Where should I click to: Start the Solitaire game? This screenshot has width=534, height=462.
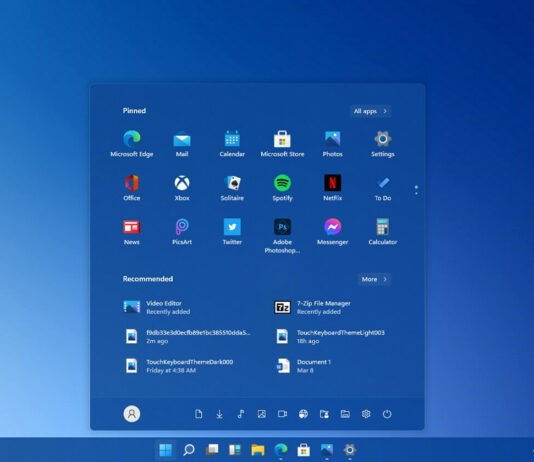point(232,188)
